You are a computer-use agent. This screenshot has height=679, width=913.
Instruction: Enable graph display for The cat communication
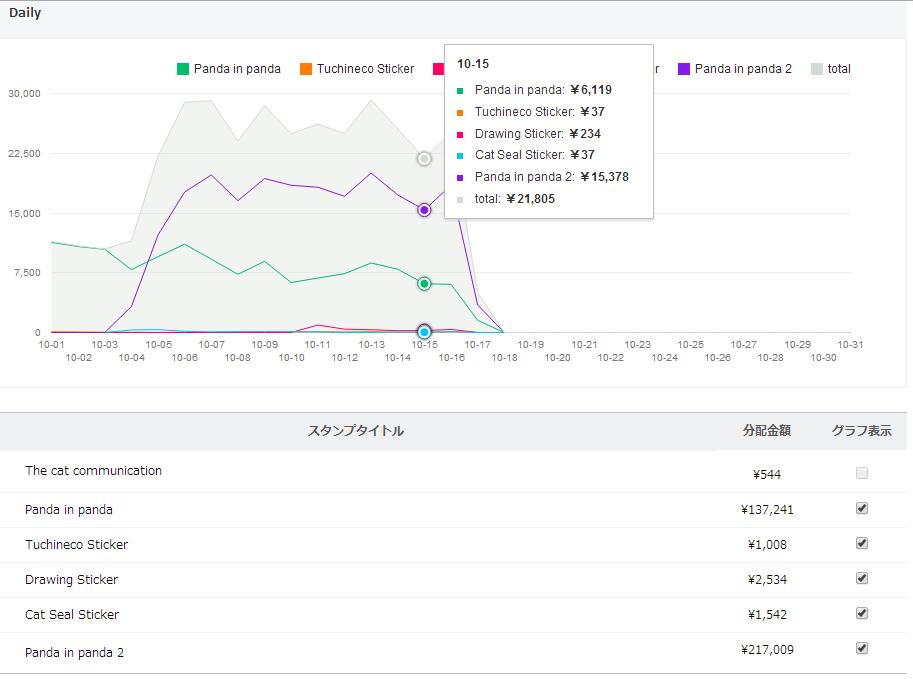click(x=862, y=473)
